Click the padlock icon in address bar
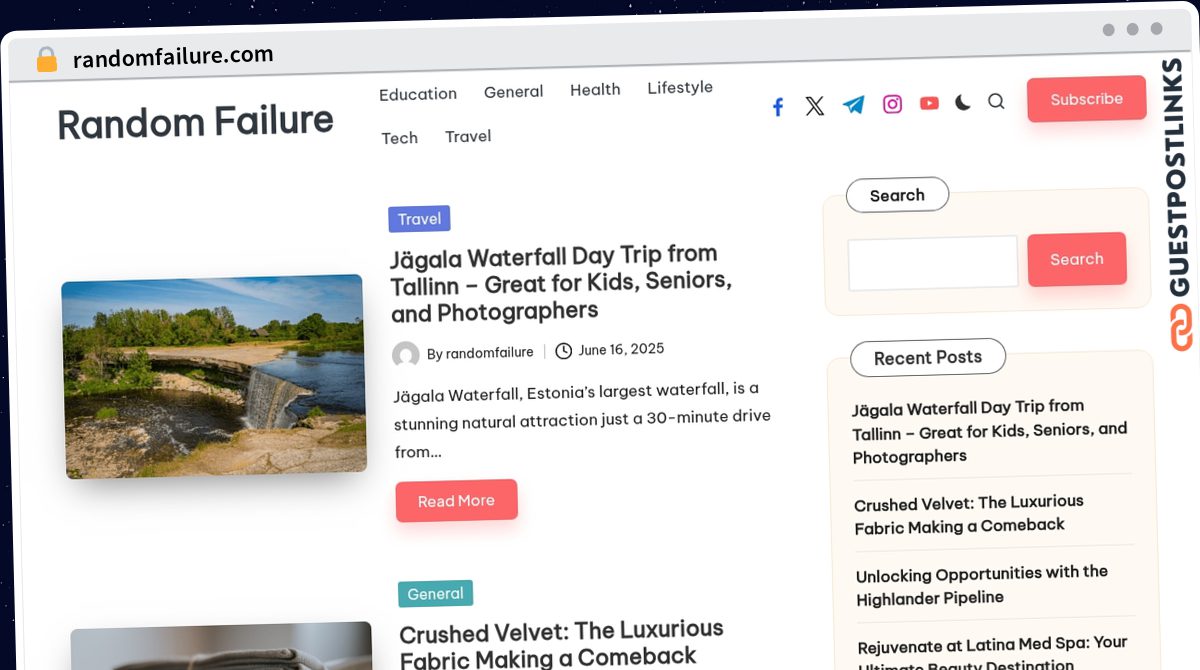The image size is (1200, 670). point(46,60)
